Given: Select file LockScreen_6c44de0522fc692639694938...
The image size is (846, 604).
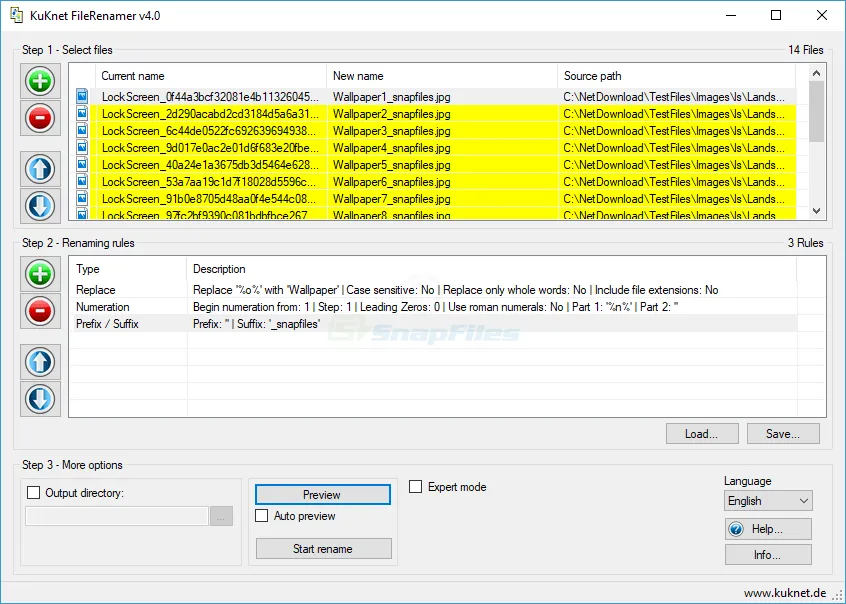Looking at the screenshot, I should click(x=210, y=131).
